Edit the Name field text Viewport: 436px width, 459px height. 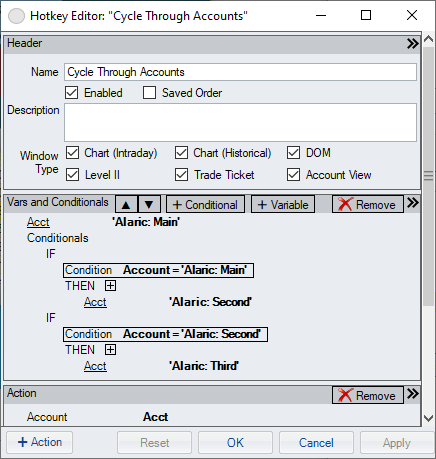(240, 72)
